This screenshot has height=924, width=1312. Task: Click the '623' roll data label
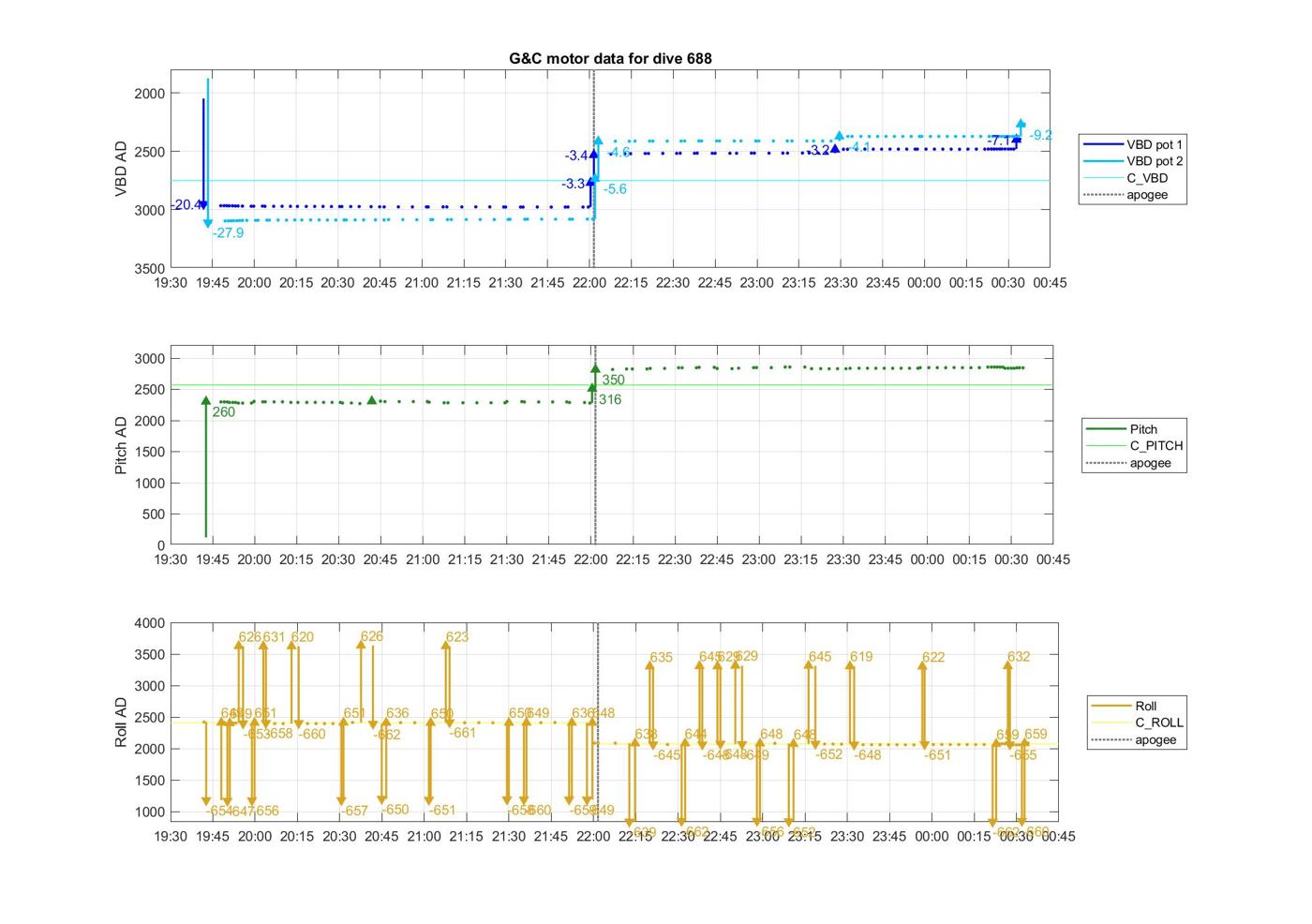click(x=457, y=637)
